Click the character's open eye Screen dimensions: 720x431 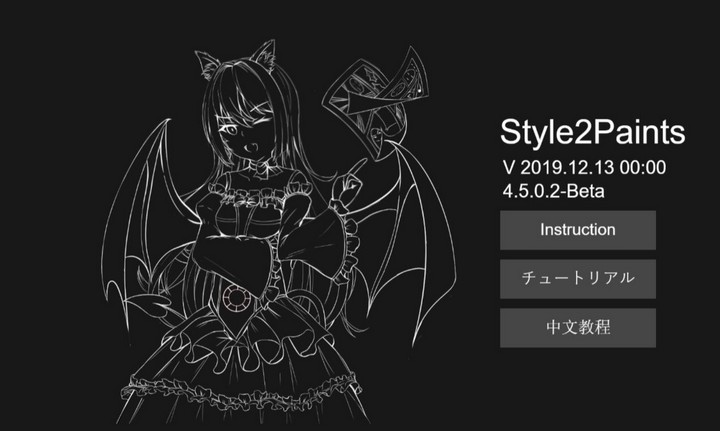(231, 130)
